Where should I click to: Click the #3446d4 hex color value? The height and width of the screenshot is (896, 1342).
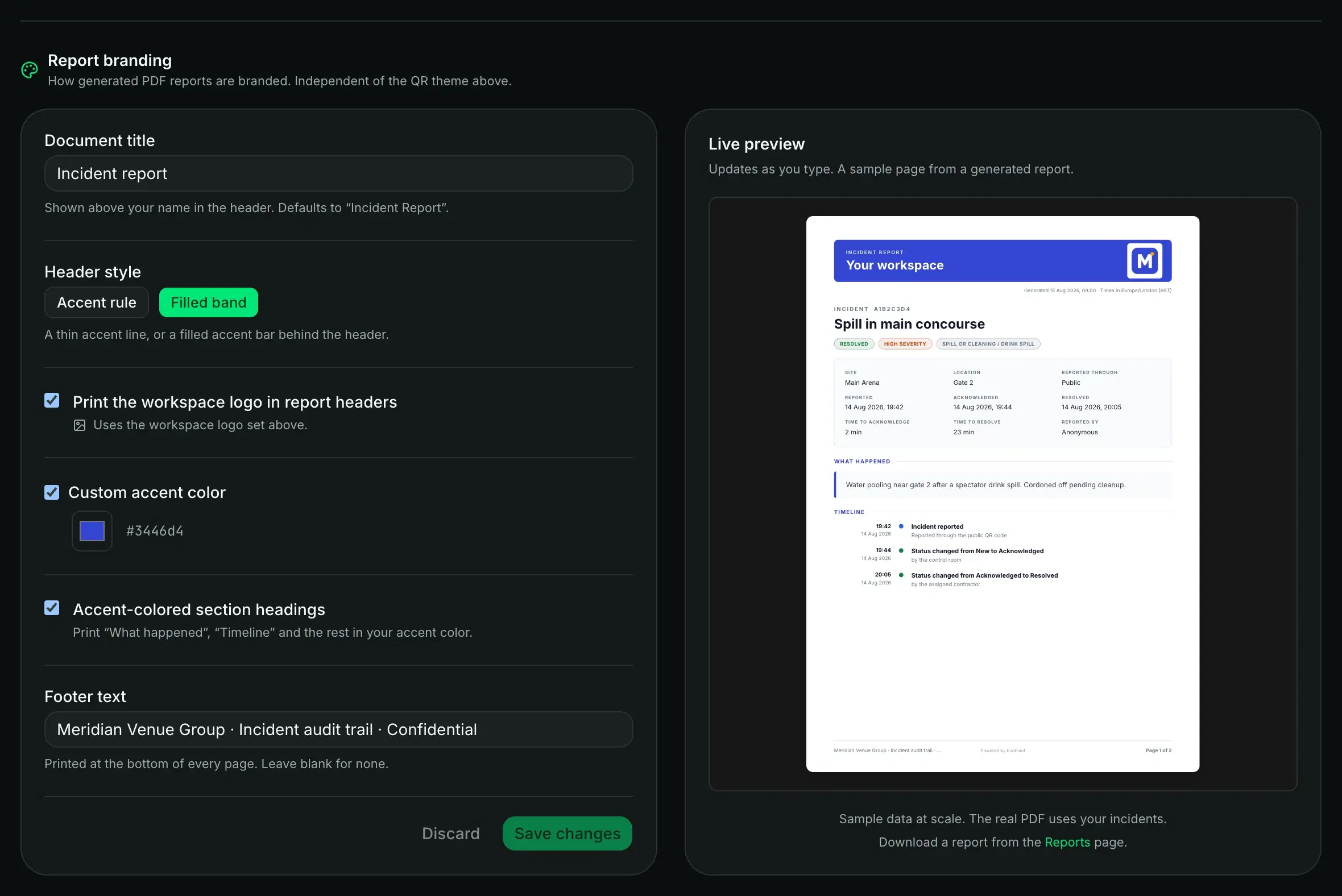click(x=155, y=531)
